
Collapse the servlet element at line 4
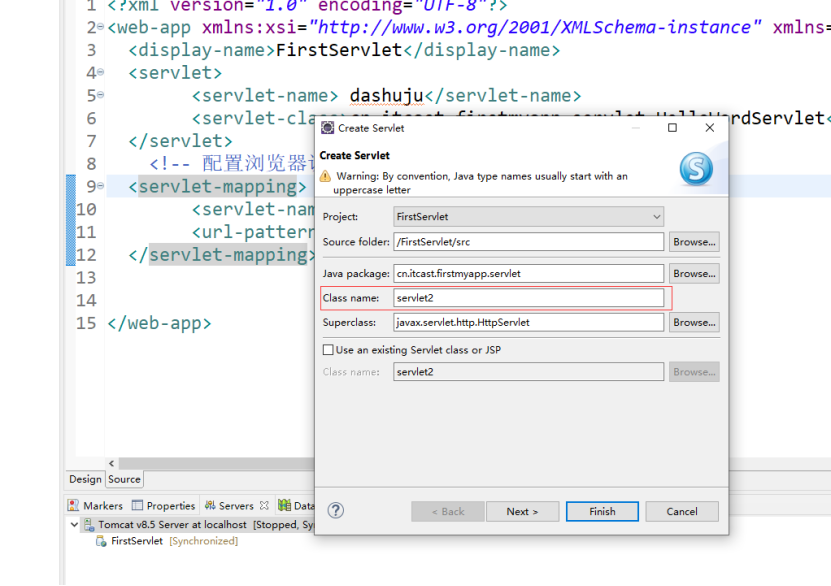(101, 72)
